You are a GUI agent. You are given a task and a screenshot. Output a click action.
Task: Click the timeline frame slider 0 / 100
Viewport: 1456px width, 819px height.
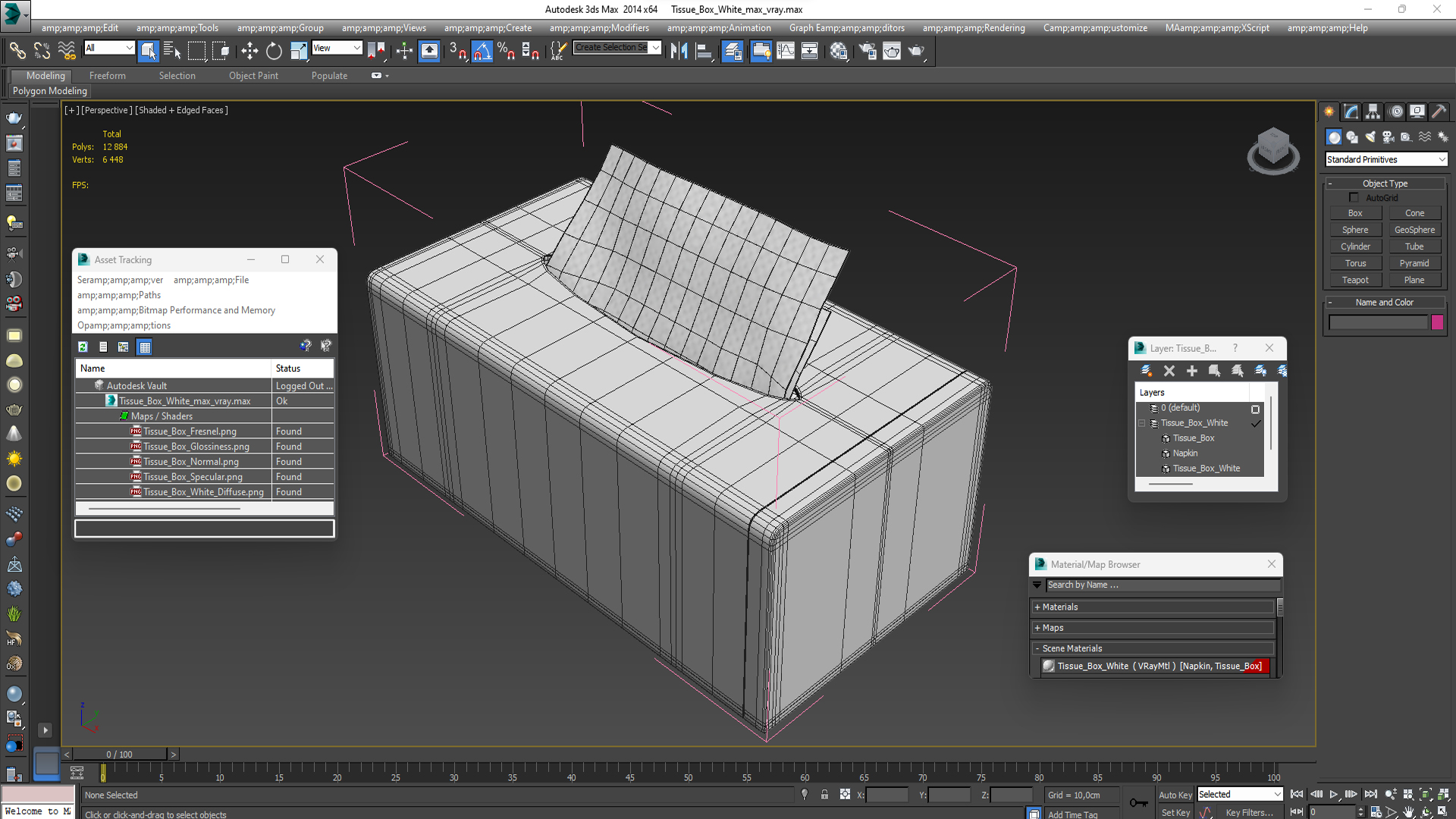pos(119,754)
